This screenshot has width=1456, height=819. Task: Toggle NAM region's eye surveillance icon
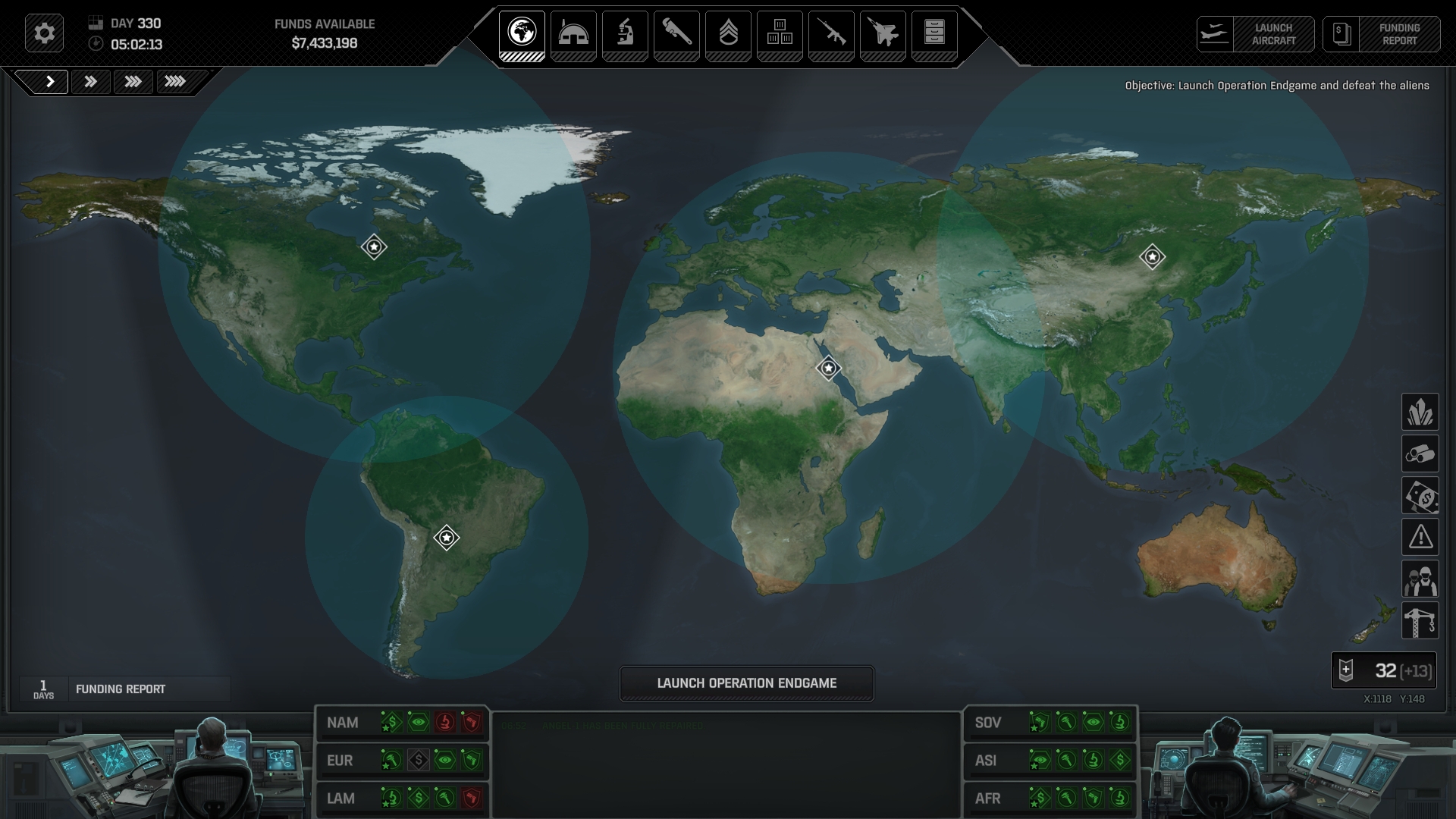coord(418,723)
